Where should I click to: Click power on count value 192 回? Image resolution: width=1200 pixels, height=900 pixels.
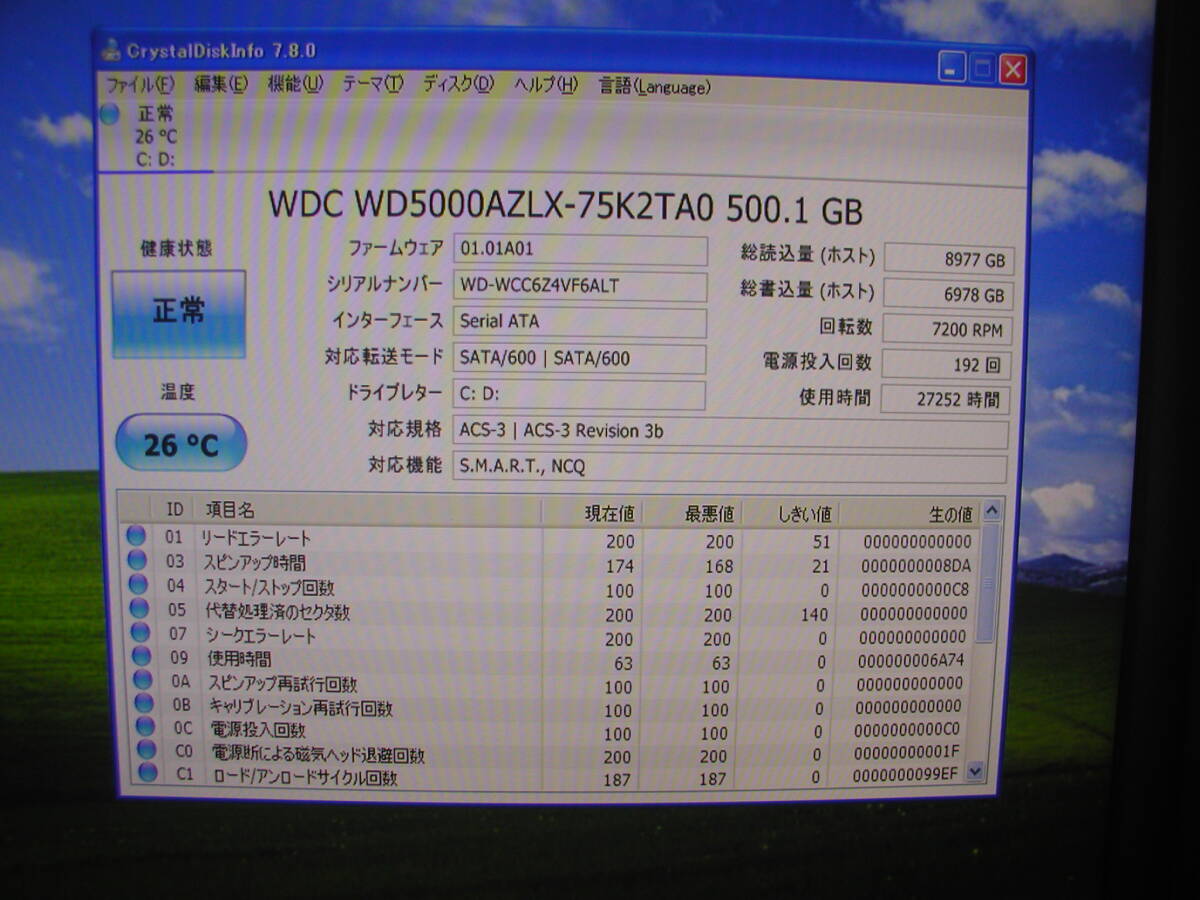tap(946, 364)
